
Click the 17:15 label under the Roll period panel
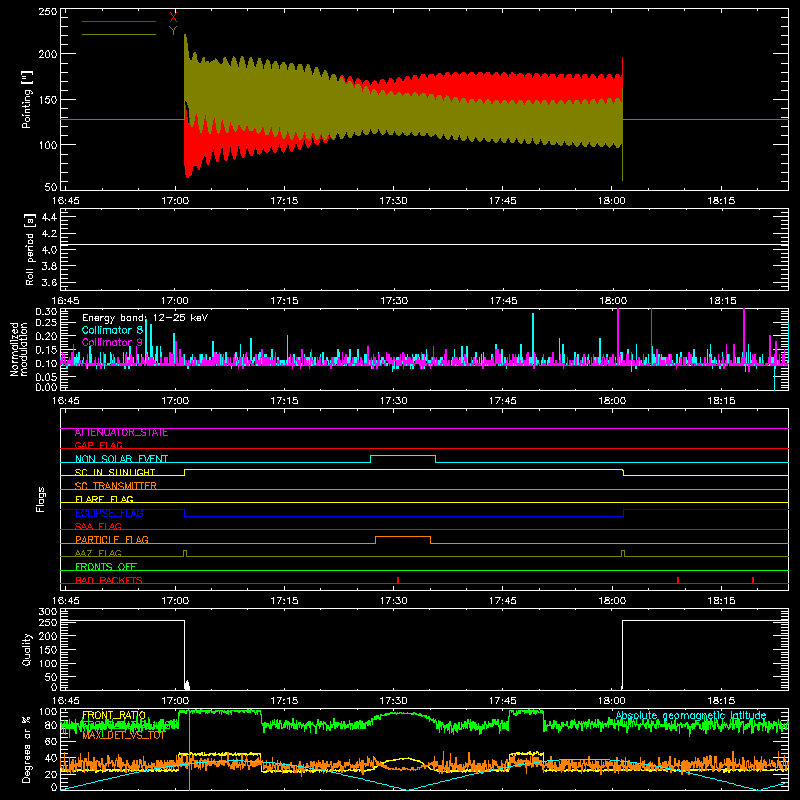284,301
